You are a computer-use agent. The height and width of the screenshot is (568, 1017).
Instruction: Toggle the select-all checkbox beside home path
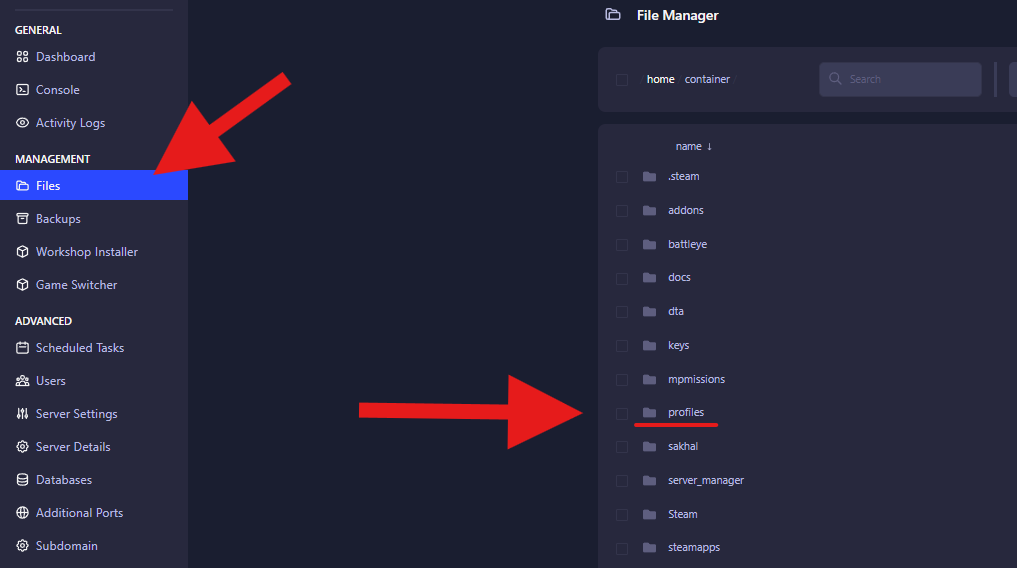tap(622, 80)
